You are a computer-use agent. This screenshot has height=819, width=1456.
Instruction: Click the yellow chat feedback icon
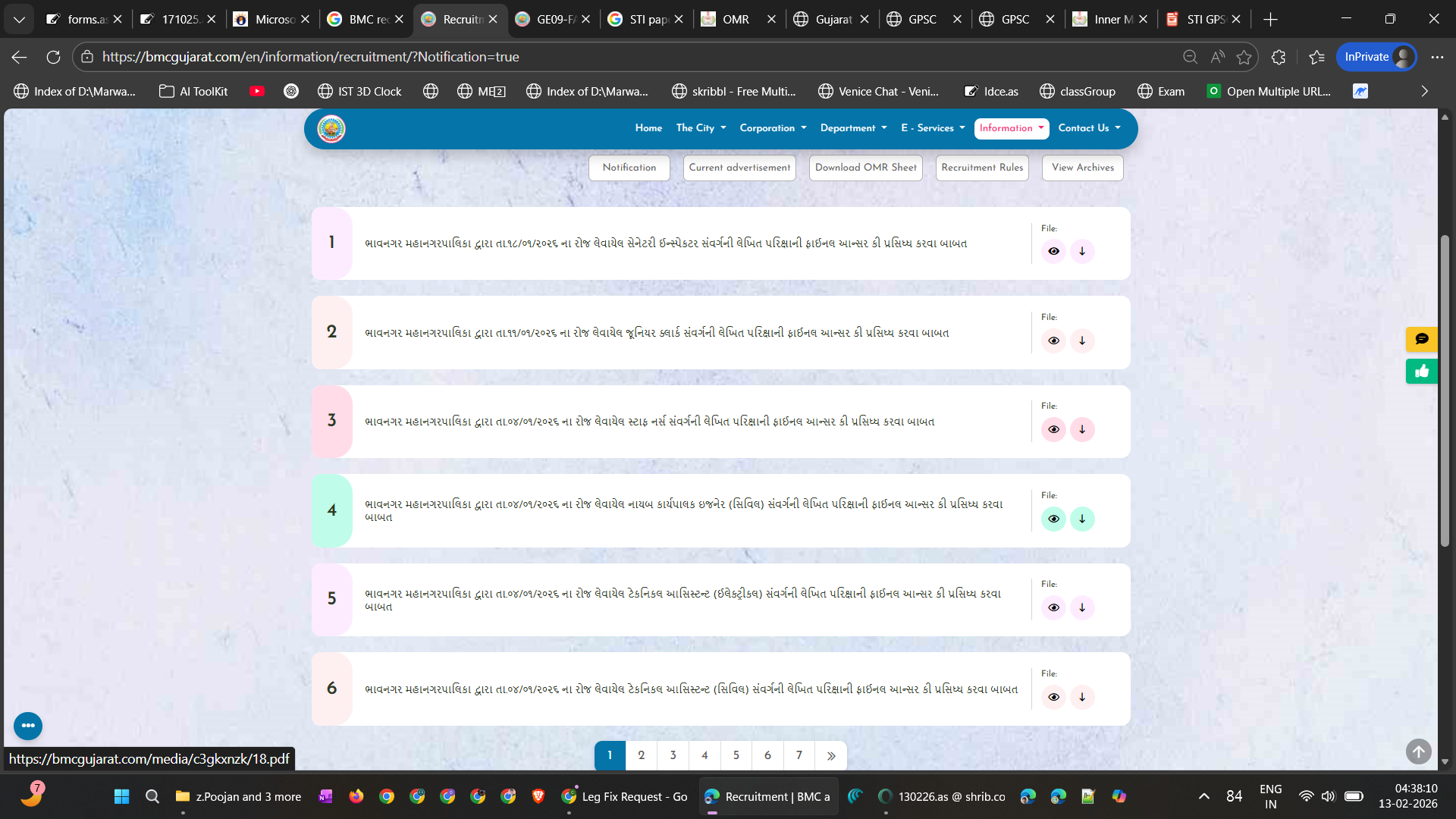[x=1421, y=339]
